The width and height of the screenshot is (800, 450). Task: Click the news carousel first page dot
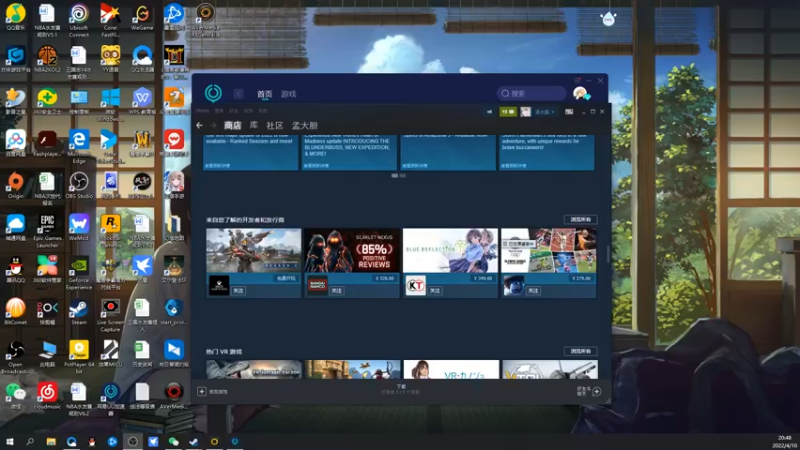pos(394,176)
